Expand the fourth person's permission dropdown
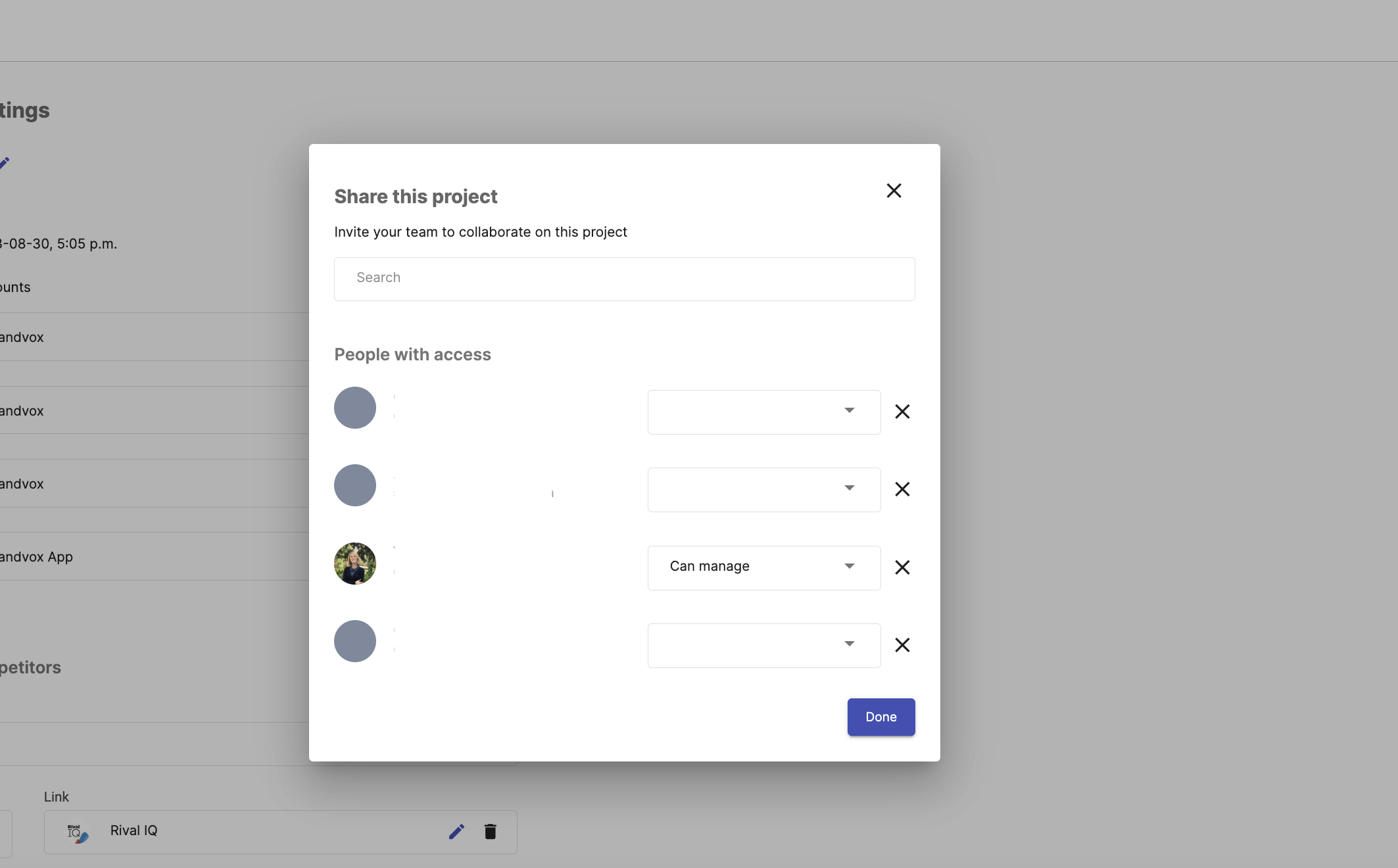Viewport: 1398px width, 868px height. pyautogui.click(x=764, y=646)
